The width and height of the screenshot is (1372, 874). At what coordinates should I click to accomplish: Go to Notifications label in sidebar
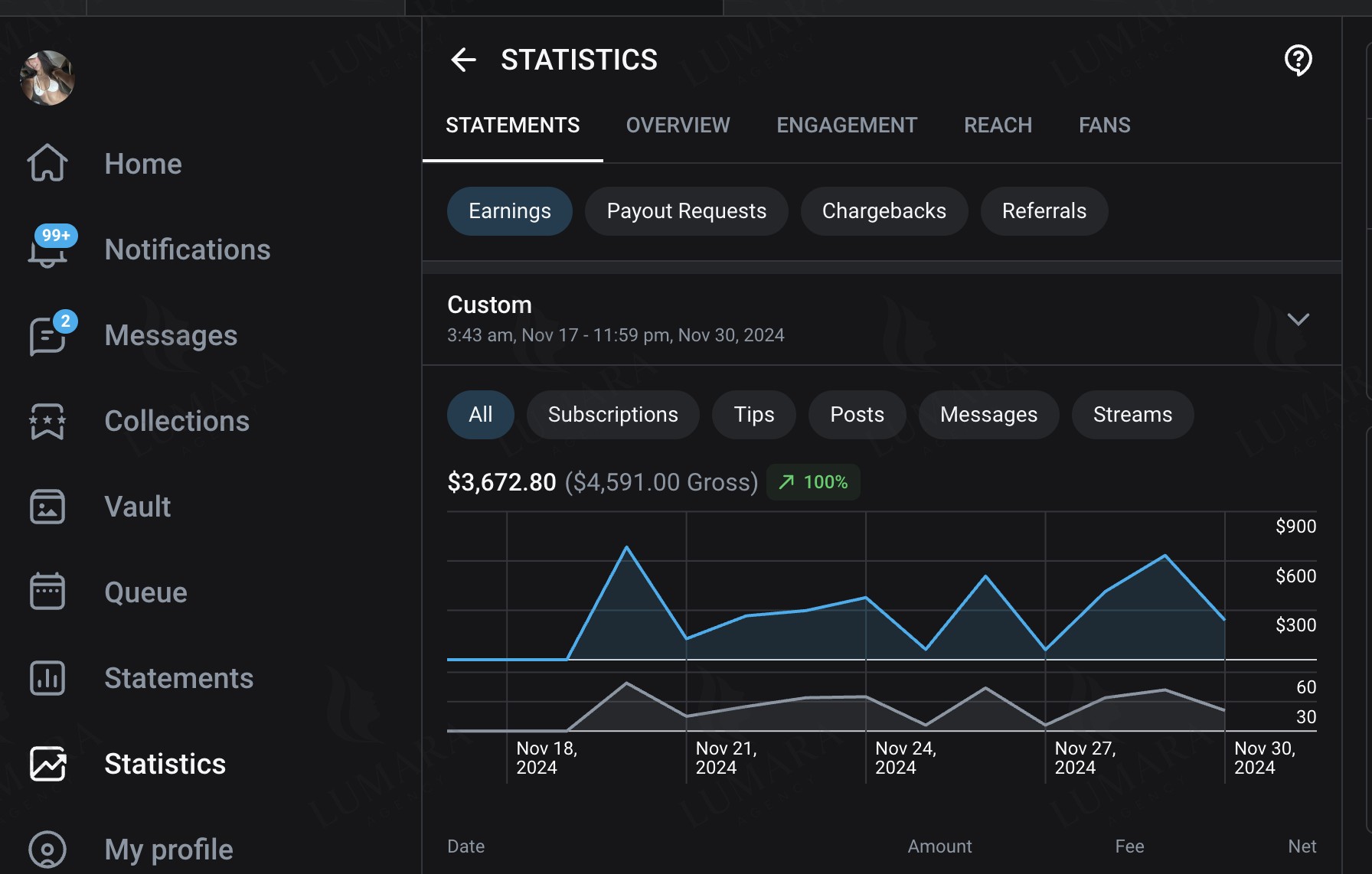point(188,249)
